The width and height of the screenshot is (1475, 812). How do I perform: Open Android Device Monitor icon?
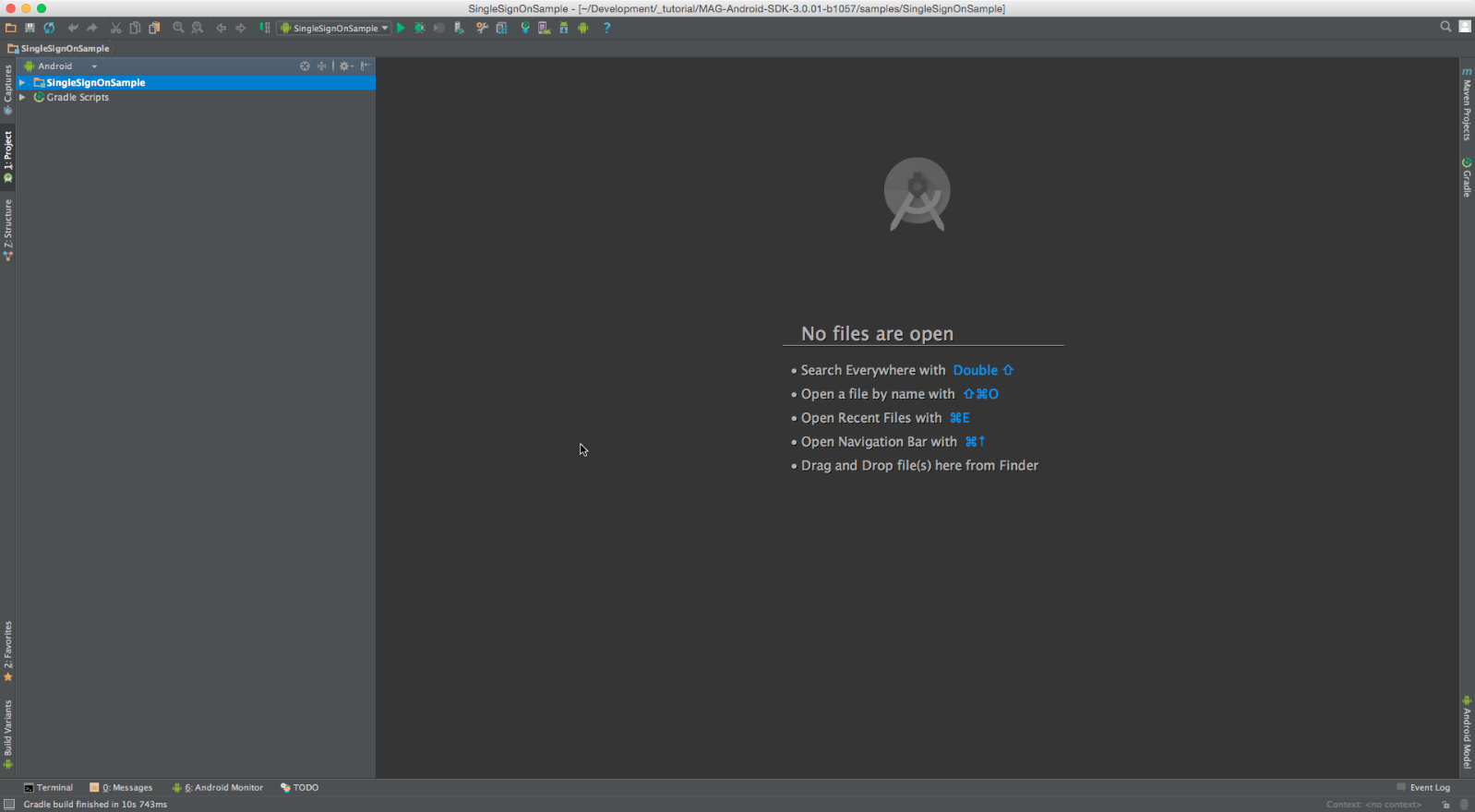[x=583, y=28]
